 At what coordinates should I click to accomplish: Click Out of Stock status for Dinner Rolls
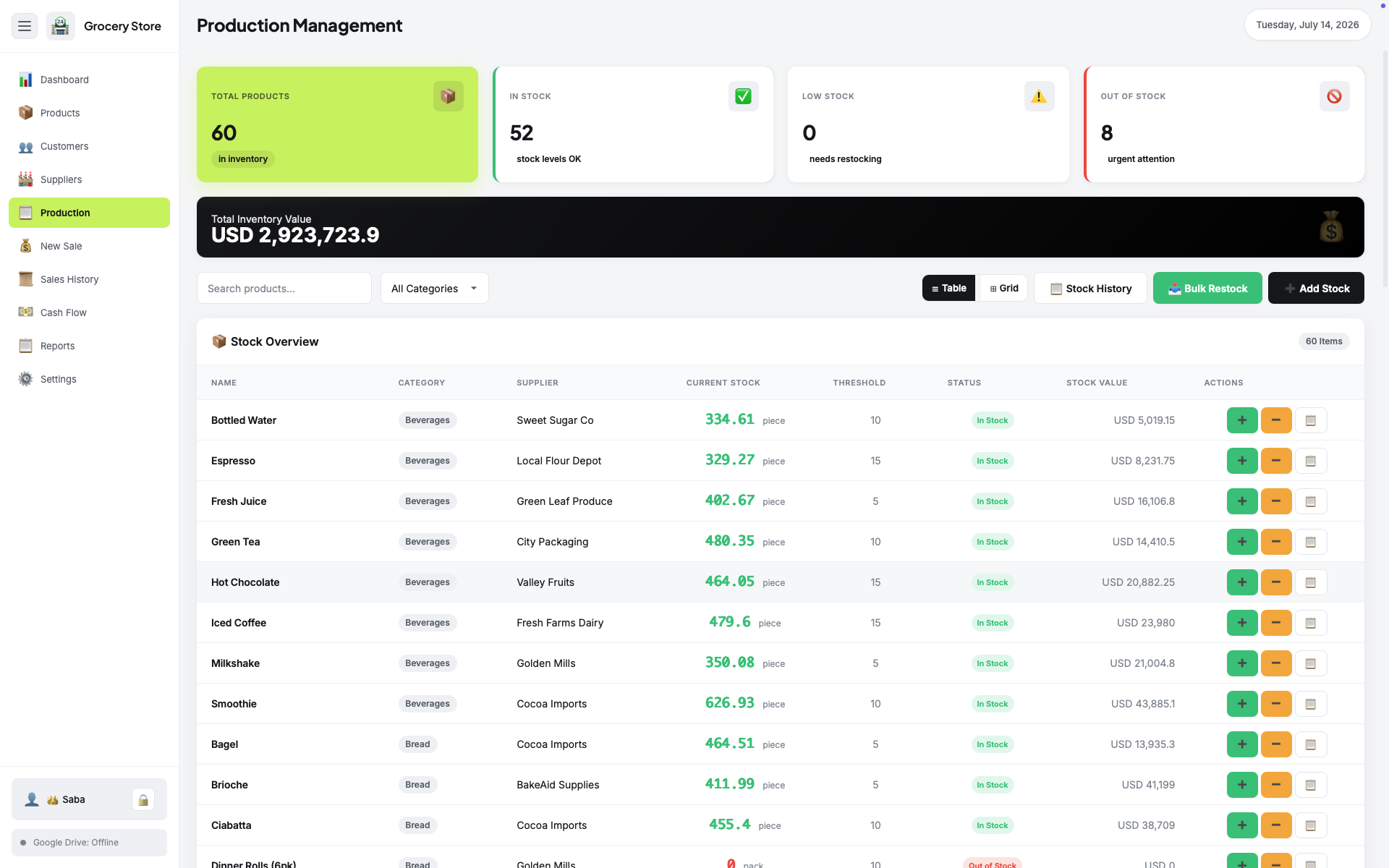[x=993, y=865]
